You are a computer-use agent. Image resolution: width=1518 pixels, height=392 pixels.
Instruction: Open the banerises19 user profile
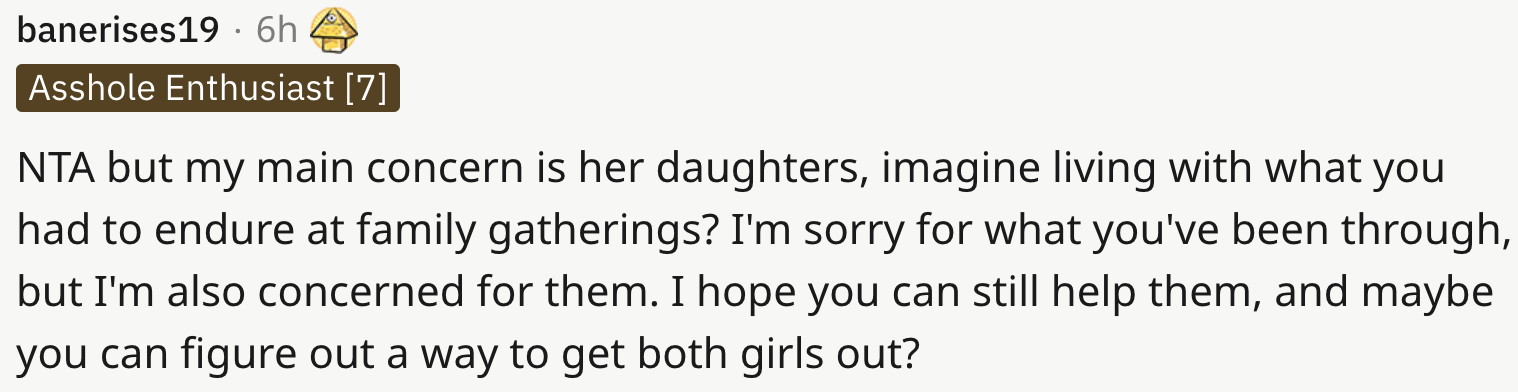(118, 31)
